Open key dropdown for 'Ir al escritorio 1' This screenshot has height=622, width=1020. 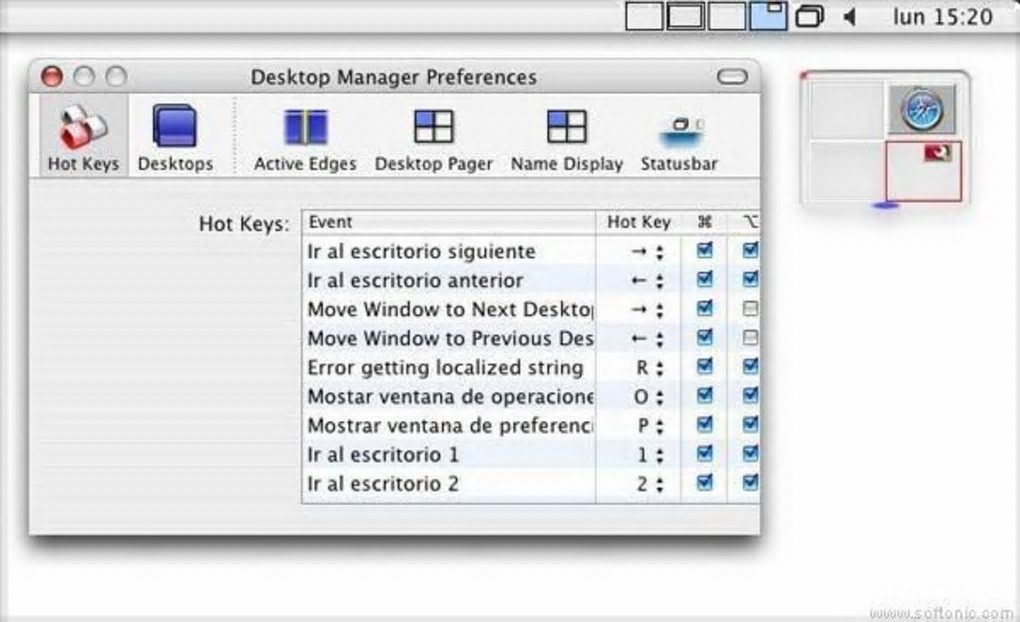pos(659,456)
